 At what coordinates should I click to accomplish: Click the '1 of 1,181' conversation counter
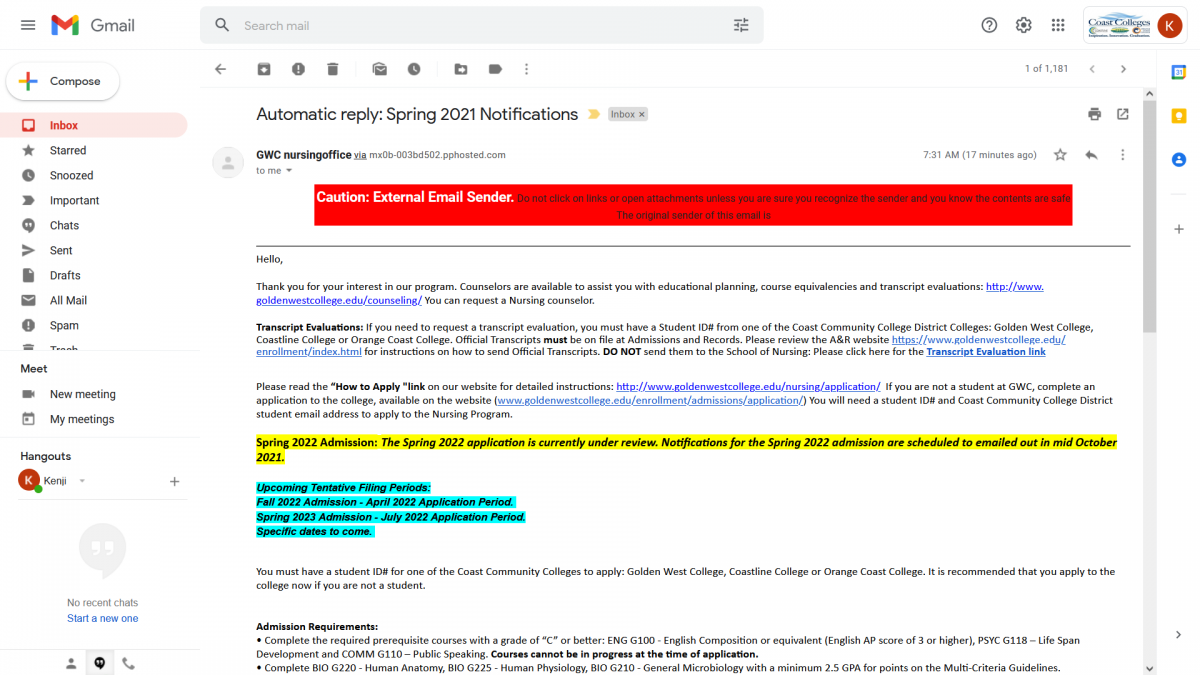click(x=1046, y=69)
